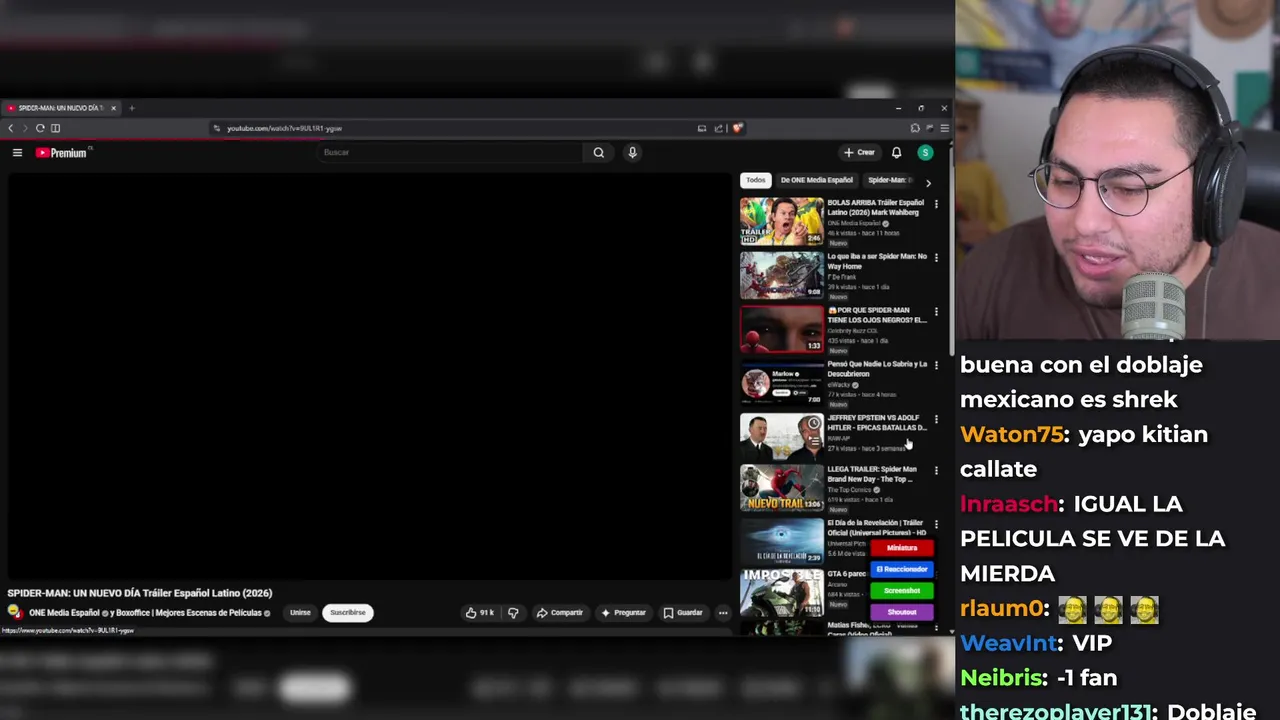Image resolution: width=1280 pixels, height=720 pixels.
Task: Click the browser forward arrow
Action: pyautogui.click(x=25, y=128)
